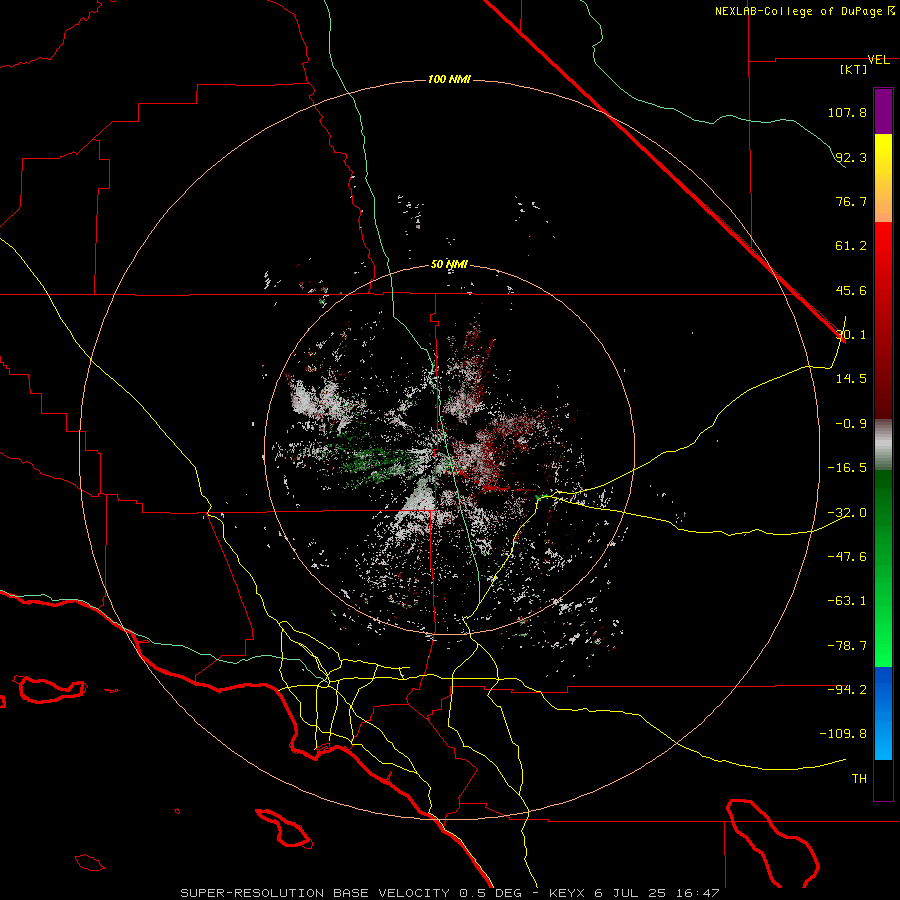Image resolution: width=900 pixels, height=900 pixels.
Task: Click the -94.2 legend value
Action: pos(847,690)
